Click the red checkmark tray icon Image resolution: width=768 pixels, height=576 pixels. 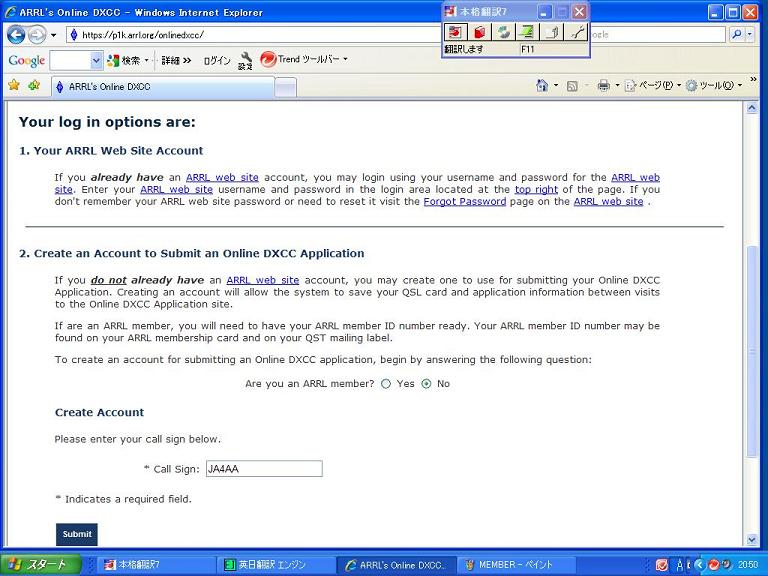pyautogui.click(x=662, y=565)
